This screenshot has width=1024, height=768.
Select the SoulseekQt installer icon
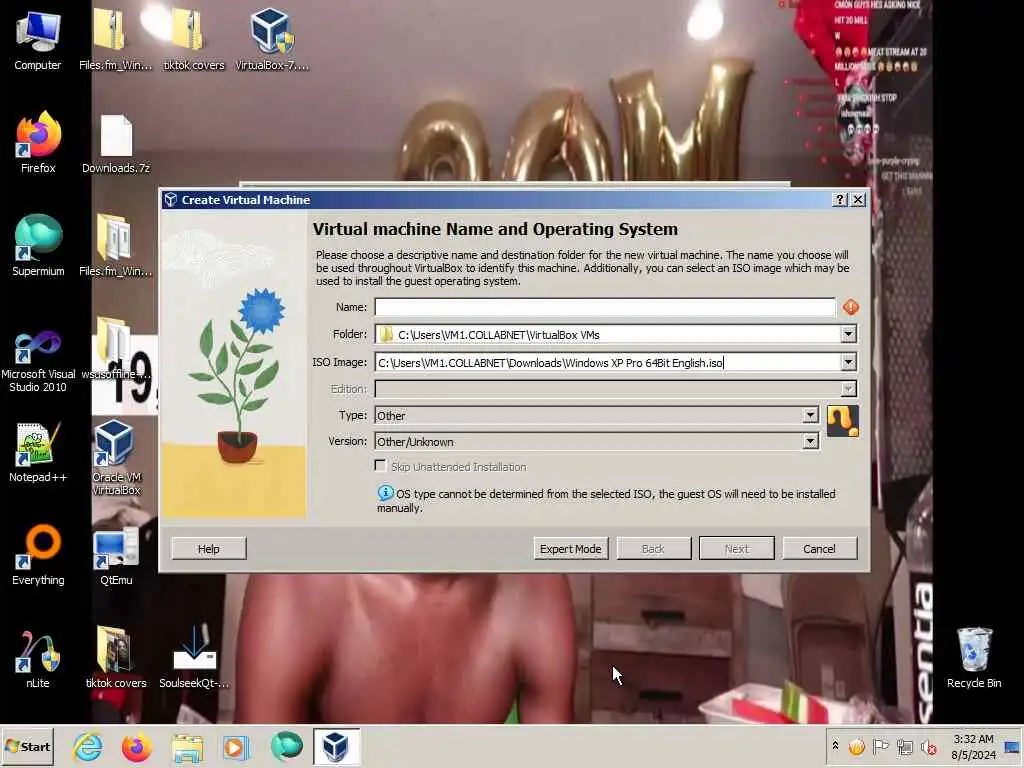(193, 657)
